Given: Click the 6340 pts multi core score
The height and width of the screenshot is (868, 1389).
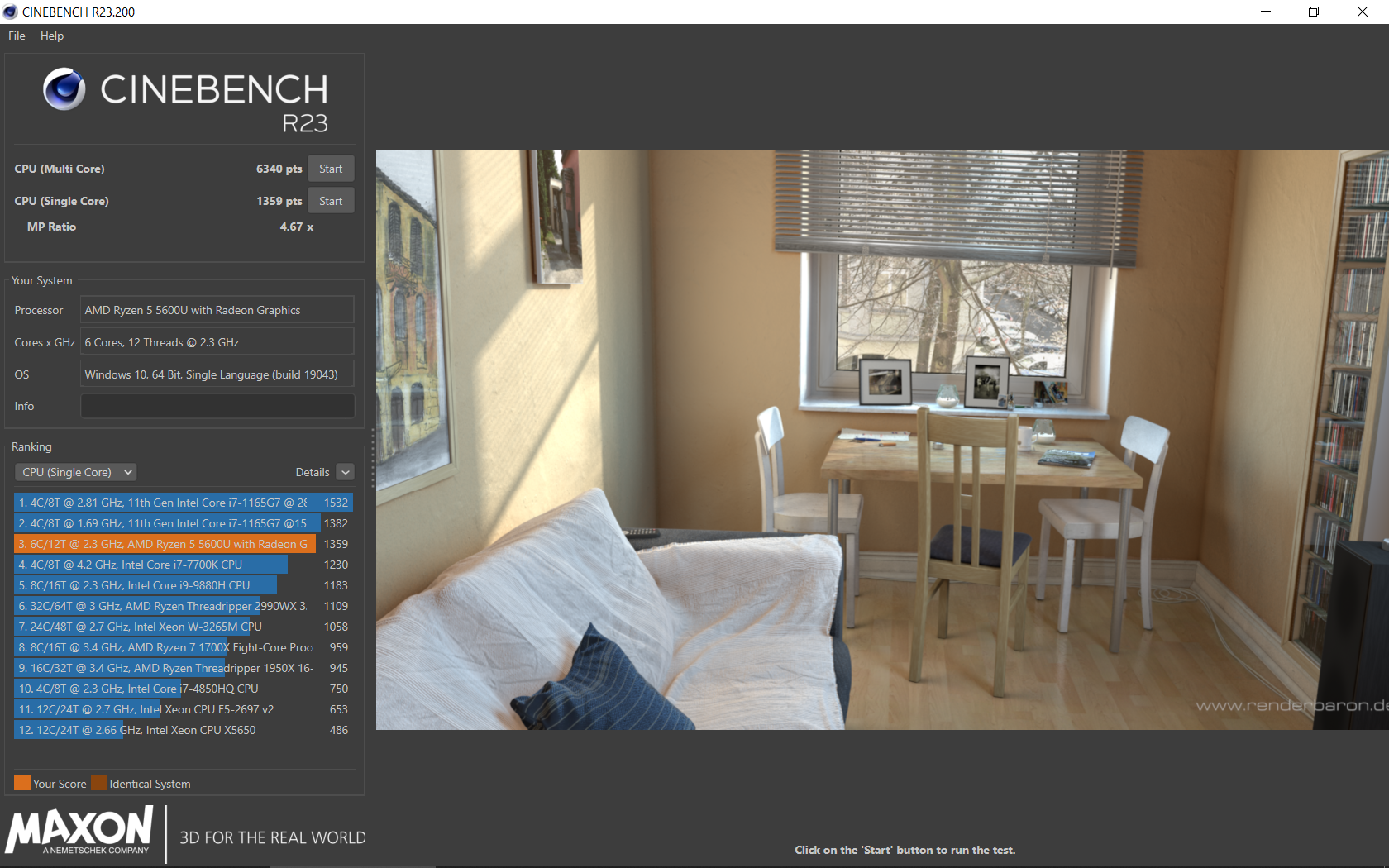Looking at the screenshot, I should pyautogui.click(x=279, y=169).
